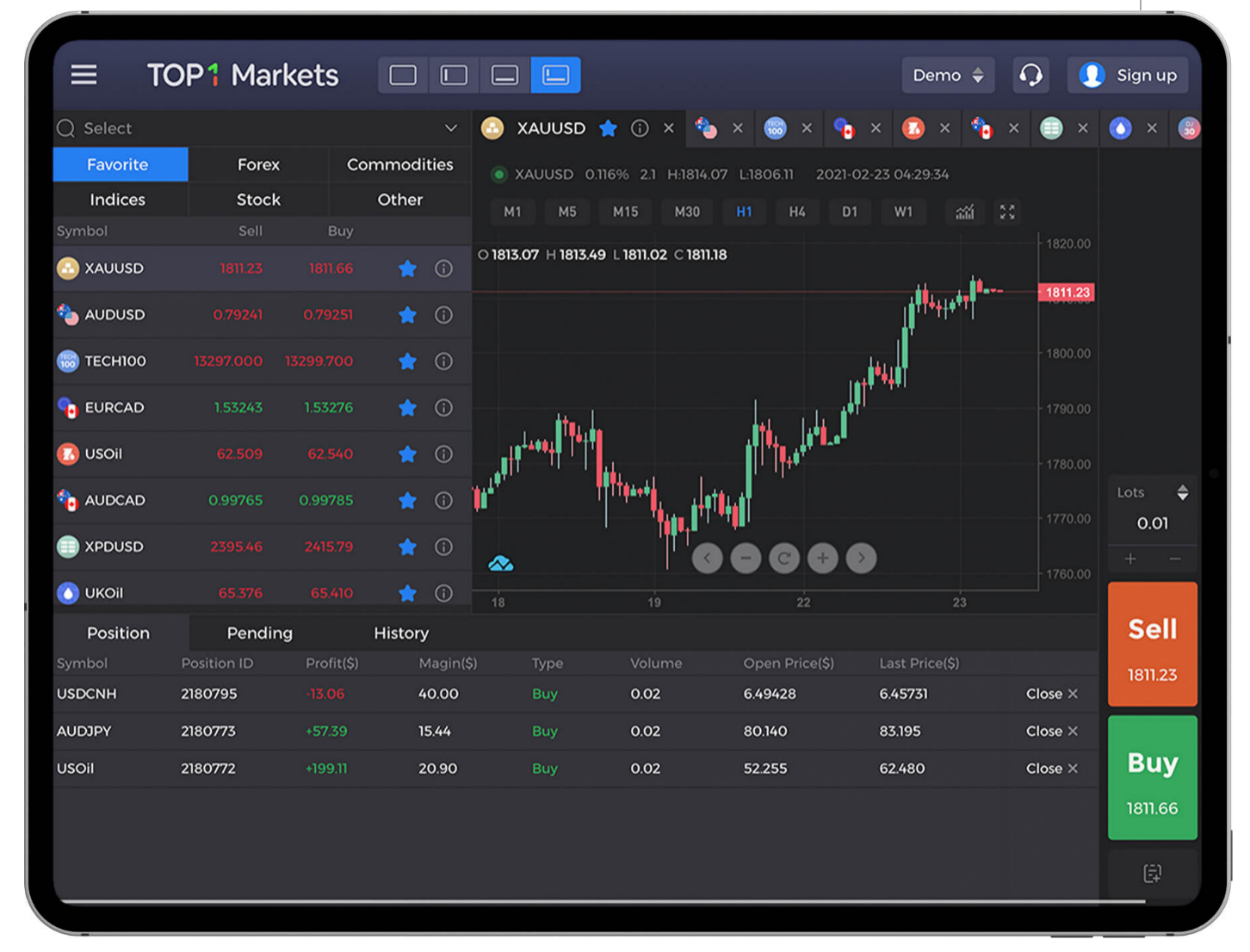This screenshot has width=1250, height=952.
Task: Toggle favorite star on XAUUSD chart tab
Action: (608, 128)
